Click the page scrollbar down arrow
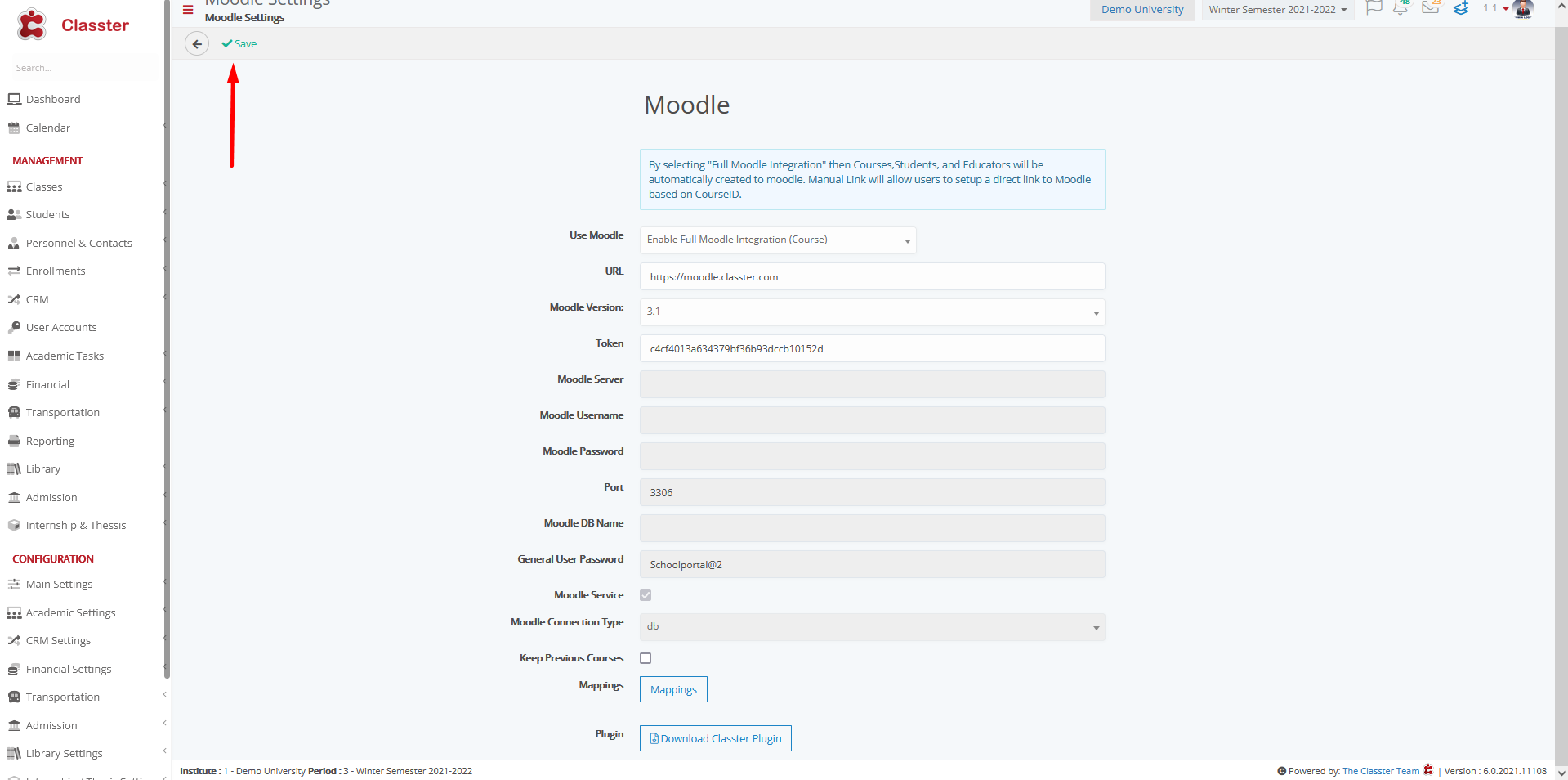 (x=1561, y=773)
